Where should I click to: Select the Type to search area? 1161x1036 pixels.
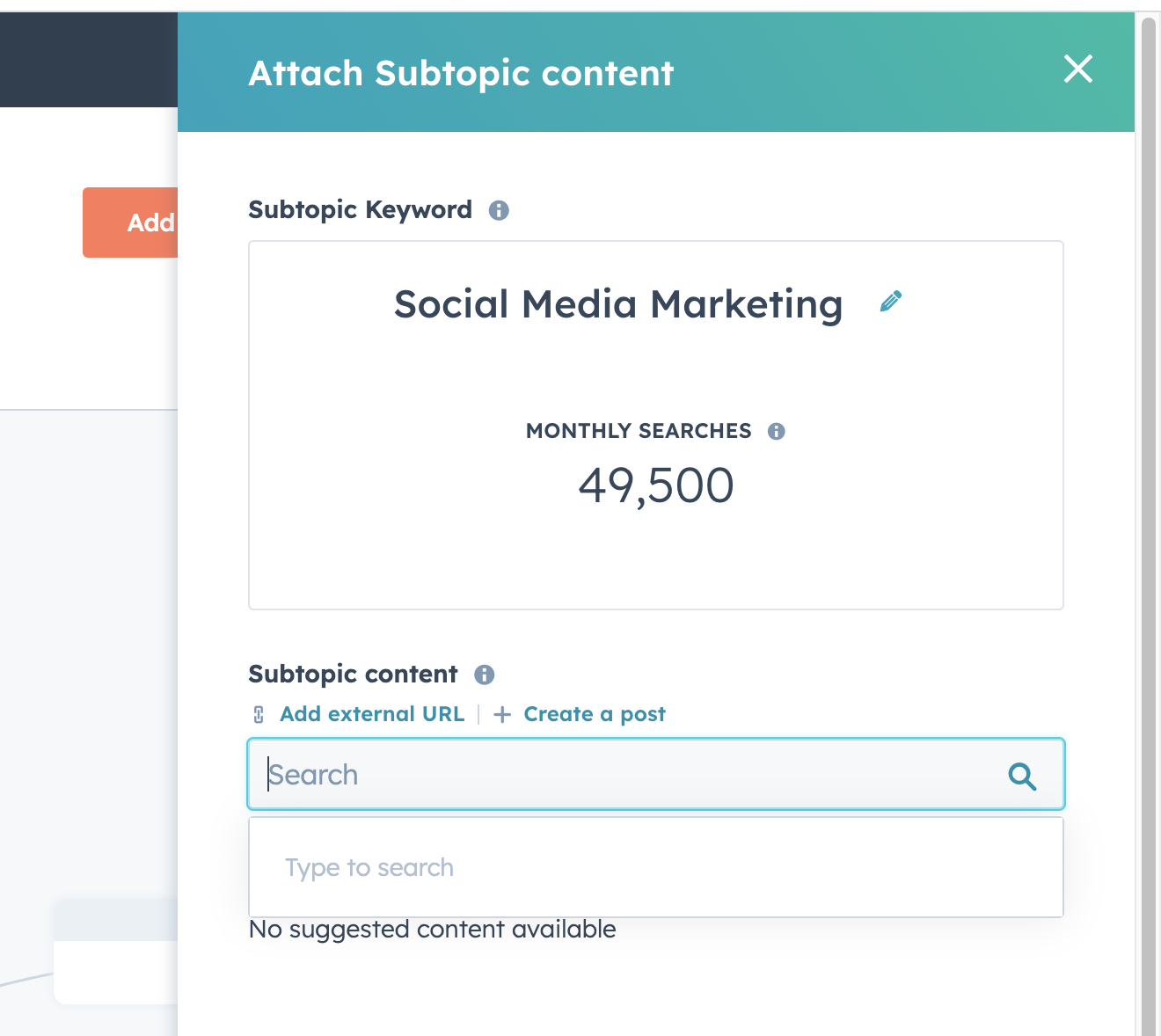point(616,867)
